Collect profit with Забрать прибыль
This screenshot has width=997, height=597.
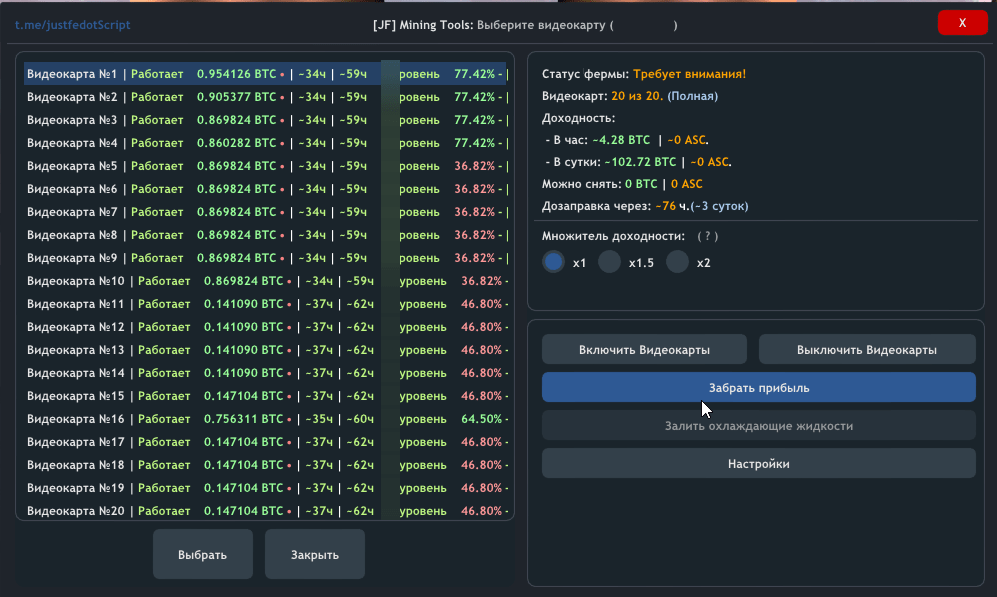pyautogui.click(x=759, y=387)
